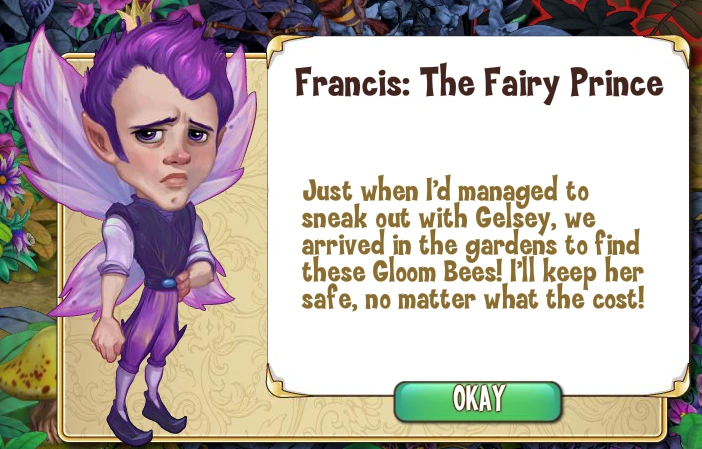Click the blue gem belt buckle

(x=168, y=283)
